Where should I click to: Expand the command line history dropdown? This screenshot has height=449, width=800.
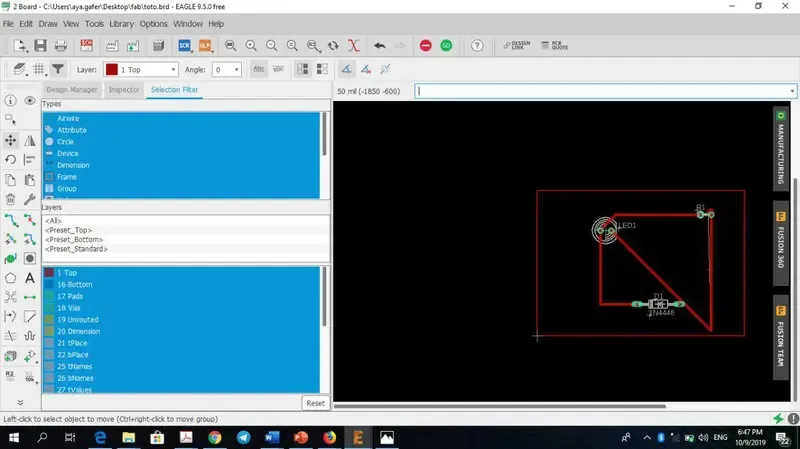pos(792,91)
